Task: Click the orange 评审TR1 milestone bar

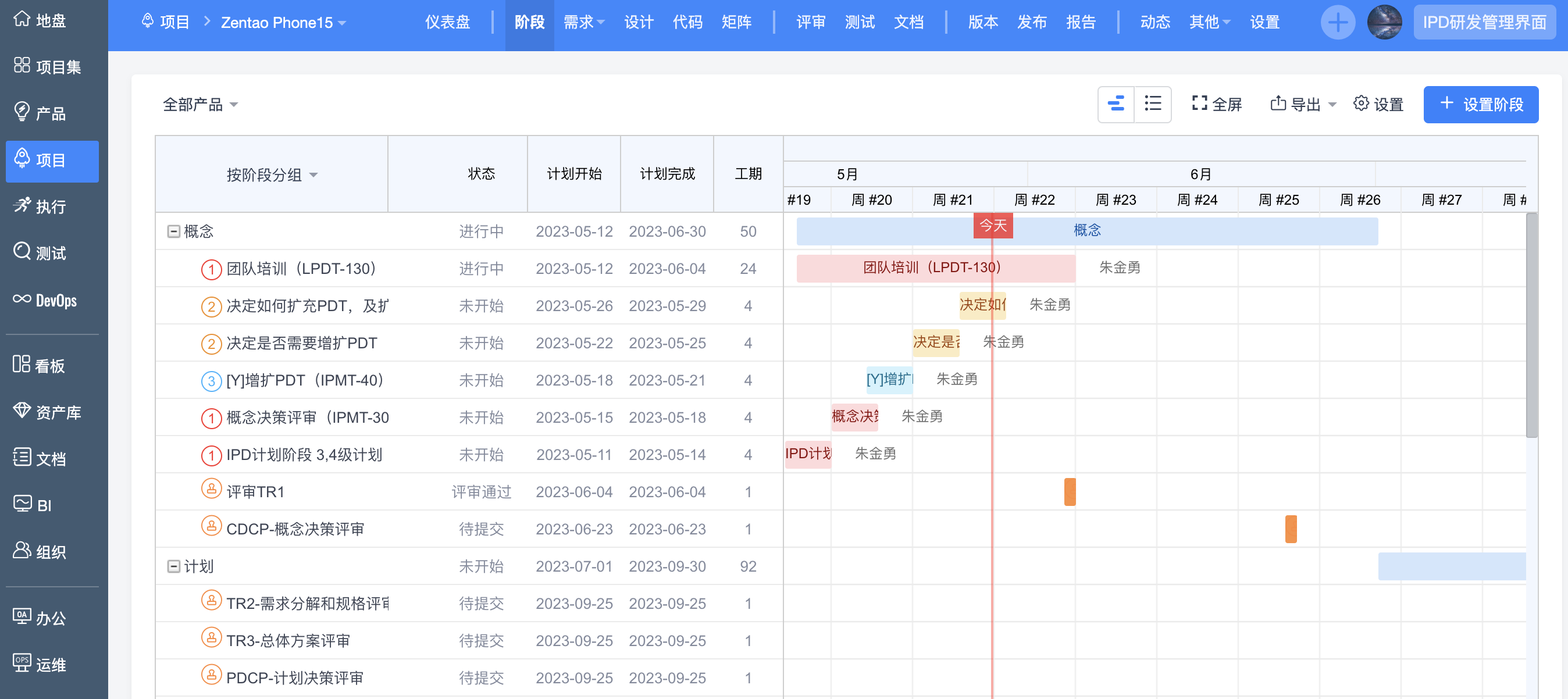Action: pyautogui.click(x=1070, y=492)
